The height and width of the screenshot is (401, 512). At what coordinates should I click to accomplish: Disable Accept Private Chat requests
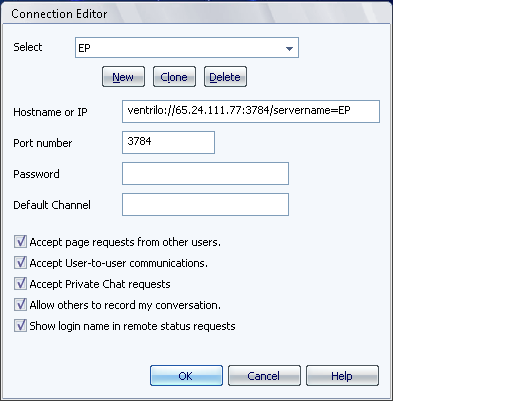[x=20, y=284]
